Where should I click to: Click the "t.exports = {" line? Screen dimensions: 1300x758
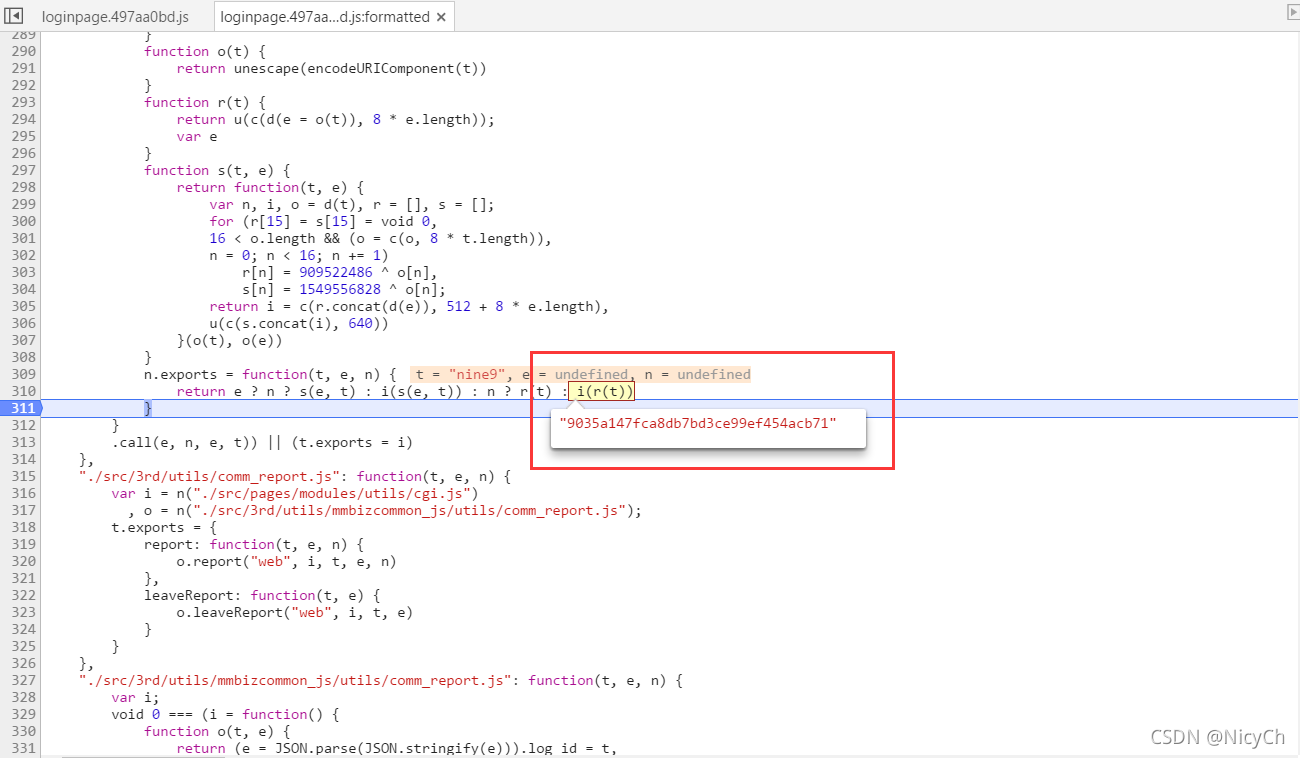point(160,527)
